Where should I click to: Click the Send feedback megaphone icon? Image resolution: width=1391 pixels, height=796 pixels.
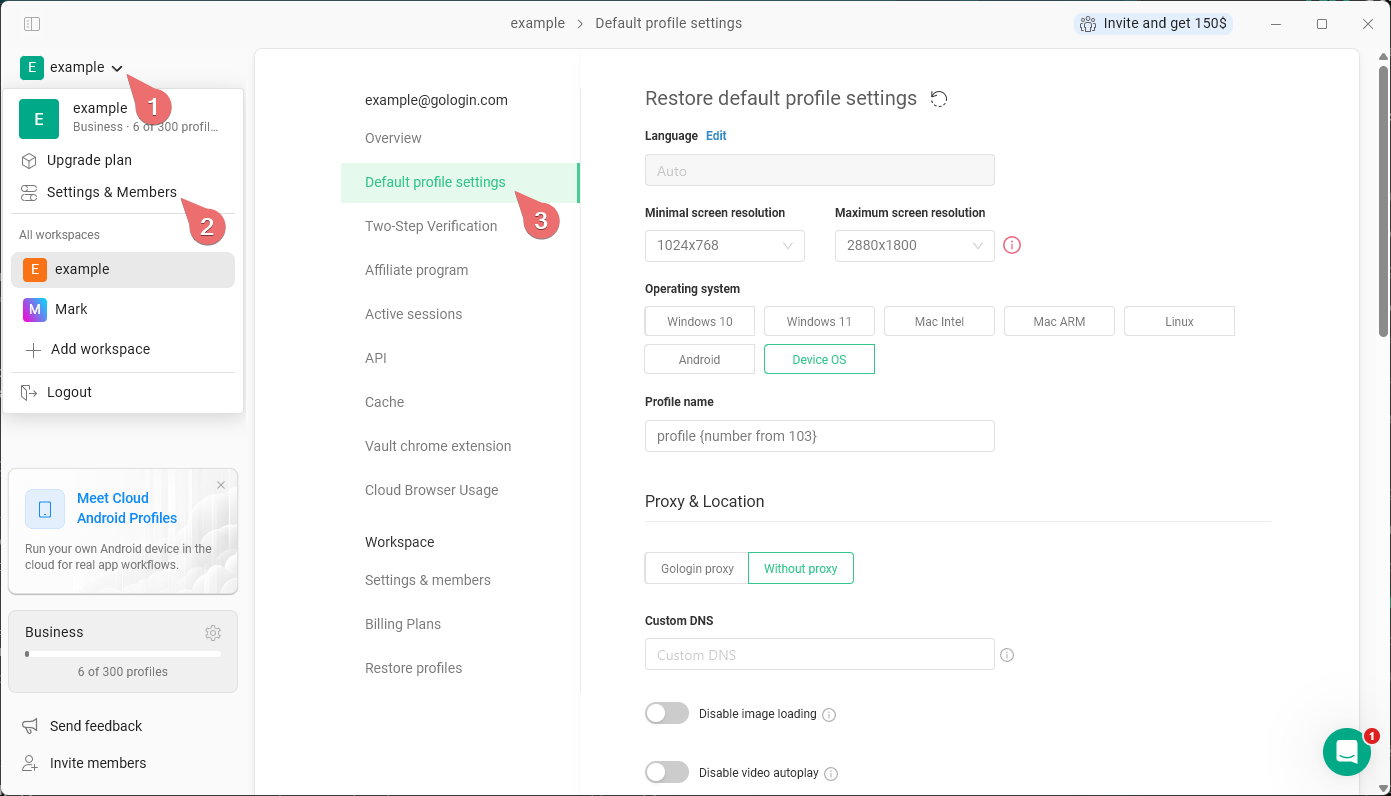pyautogui.click(x=30, y=726)
